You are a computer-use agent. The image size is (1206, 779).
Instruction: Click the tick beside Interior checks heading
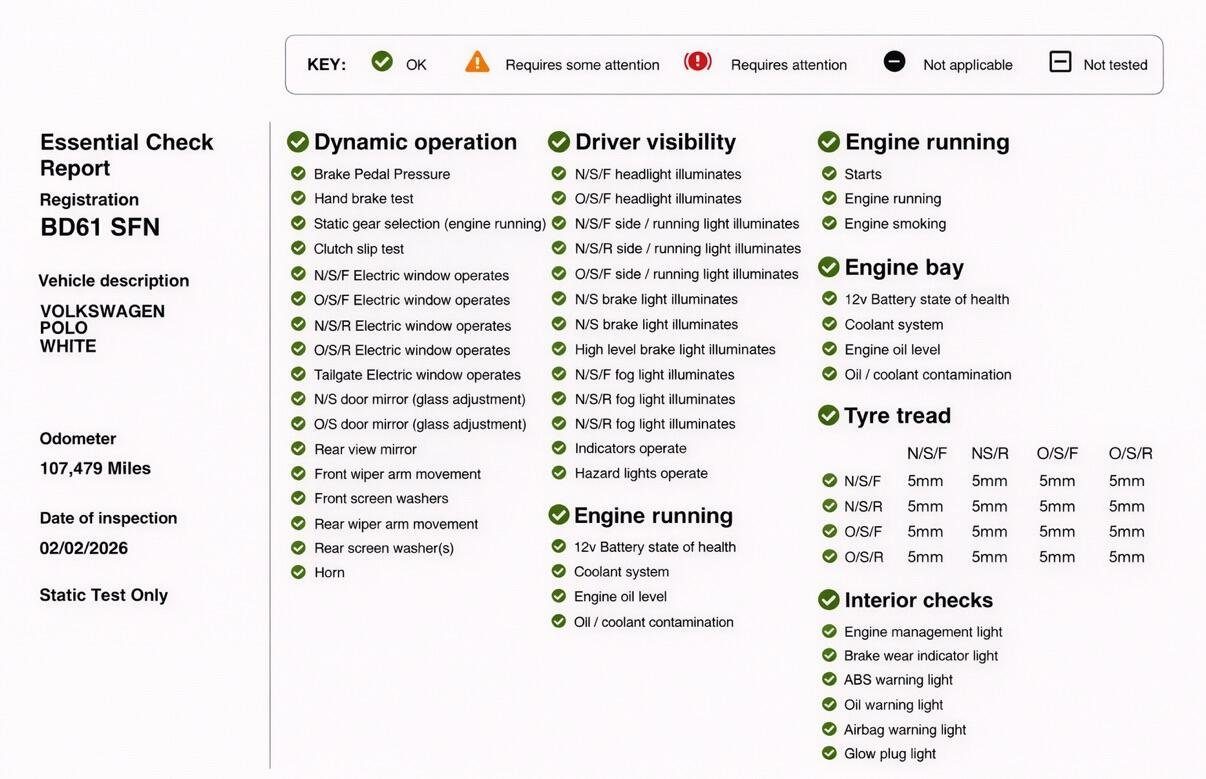click(x=828, y=600)
